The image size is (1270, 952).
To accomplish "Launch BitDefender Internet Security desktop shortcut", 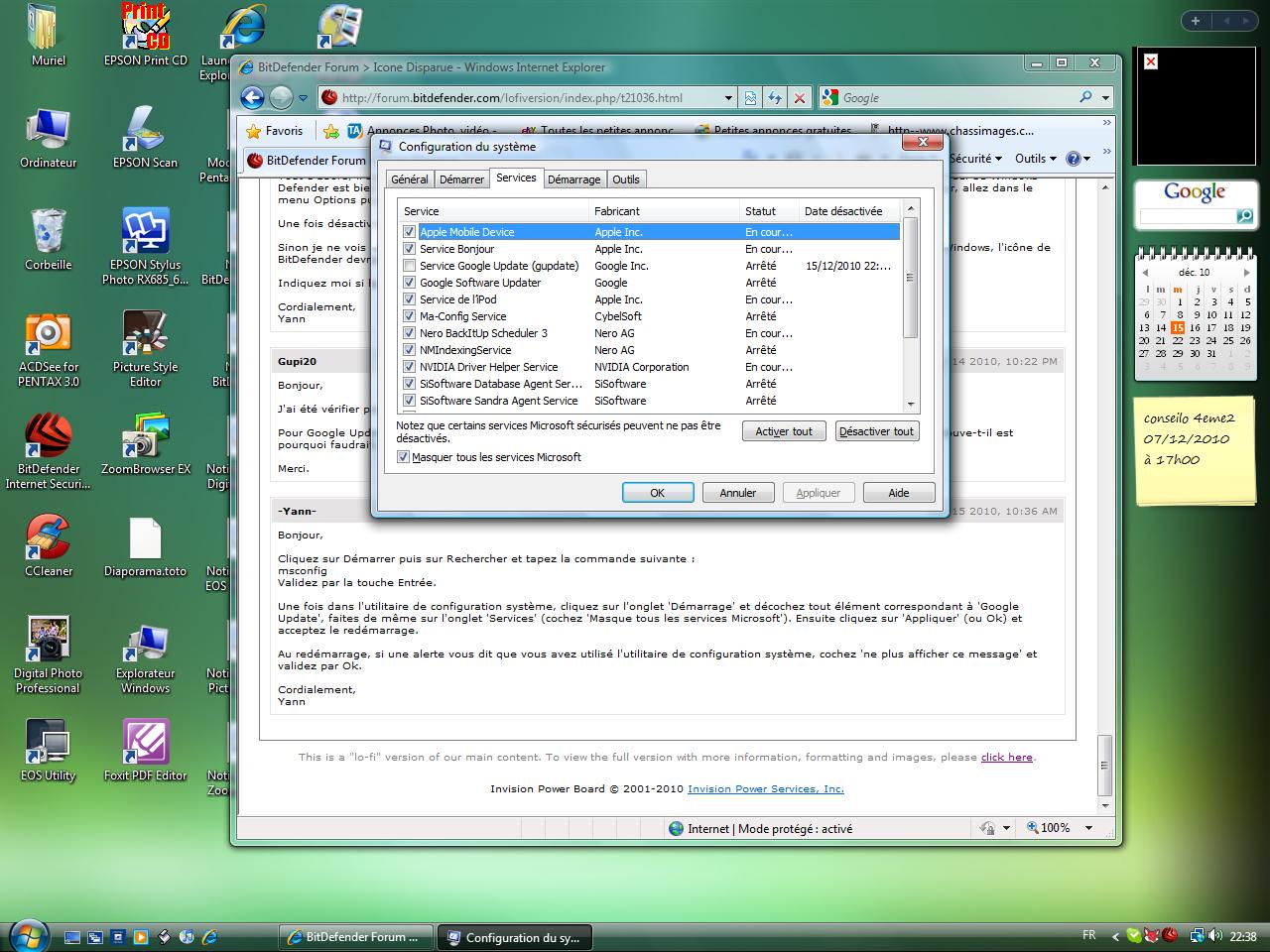I will (x=48, y=451).
